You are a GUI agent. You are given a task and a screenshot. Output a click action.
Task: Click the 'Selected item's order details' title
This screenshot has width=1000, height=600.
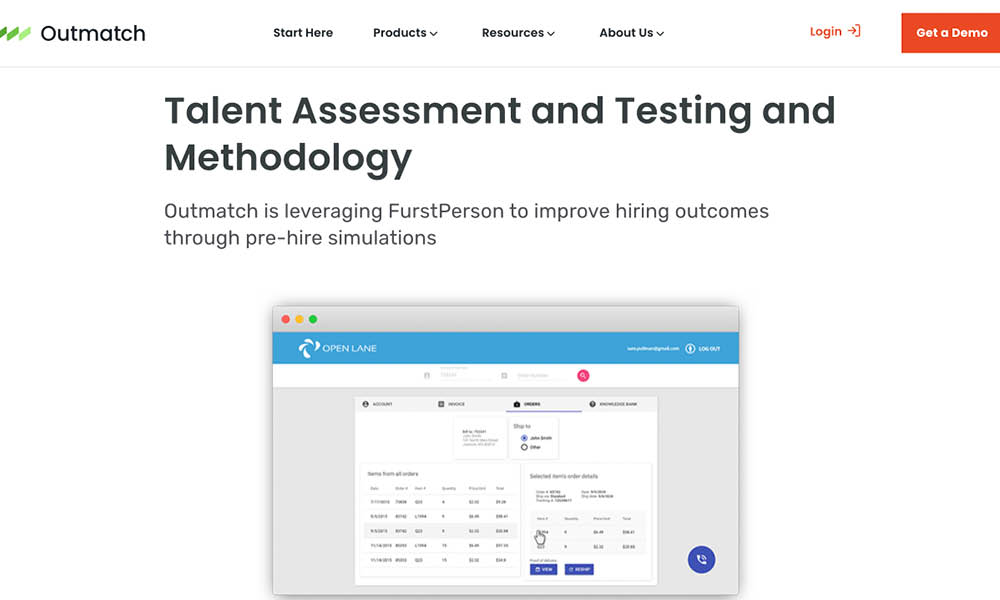(x=564, y=476)
